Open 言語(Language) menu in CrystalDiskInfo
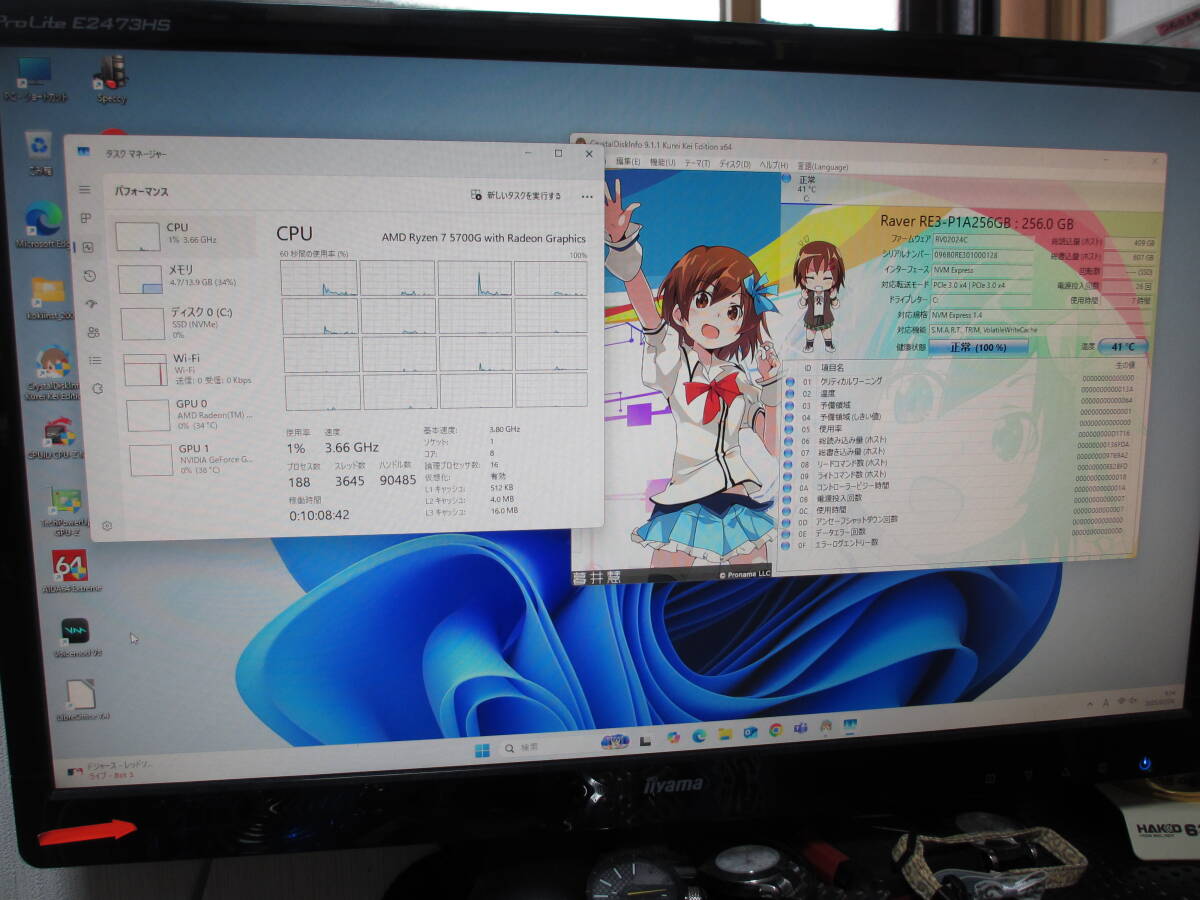The image size is (1200, 900). [822, 167]
